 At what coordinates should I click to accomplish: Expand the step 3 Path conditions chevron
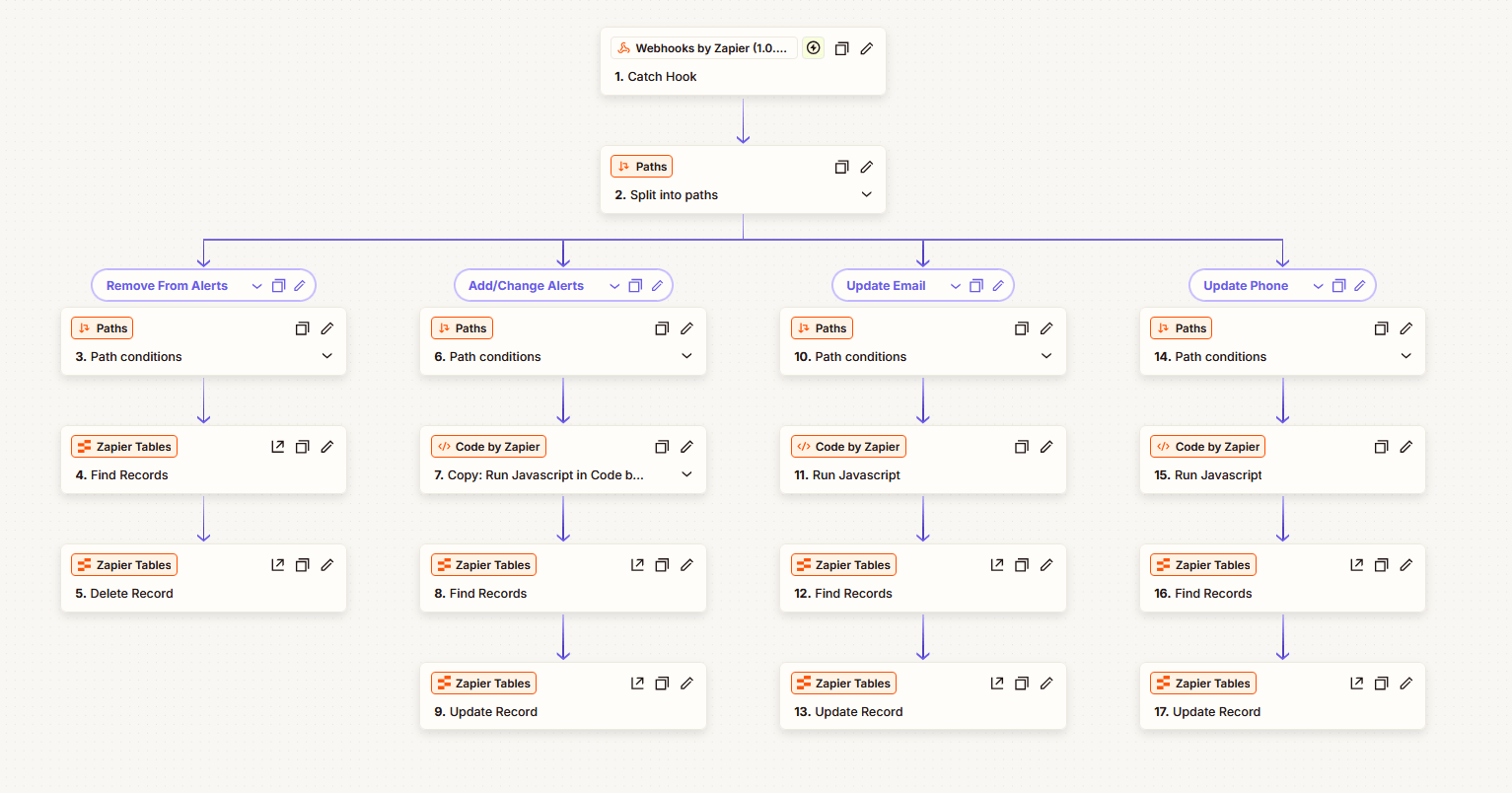(327, 356)
